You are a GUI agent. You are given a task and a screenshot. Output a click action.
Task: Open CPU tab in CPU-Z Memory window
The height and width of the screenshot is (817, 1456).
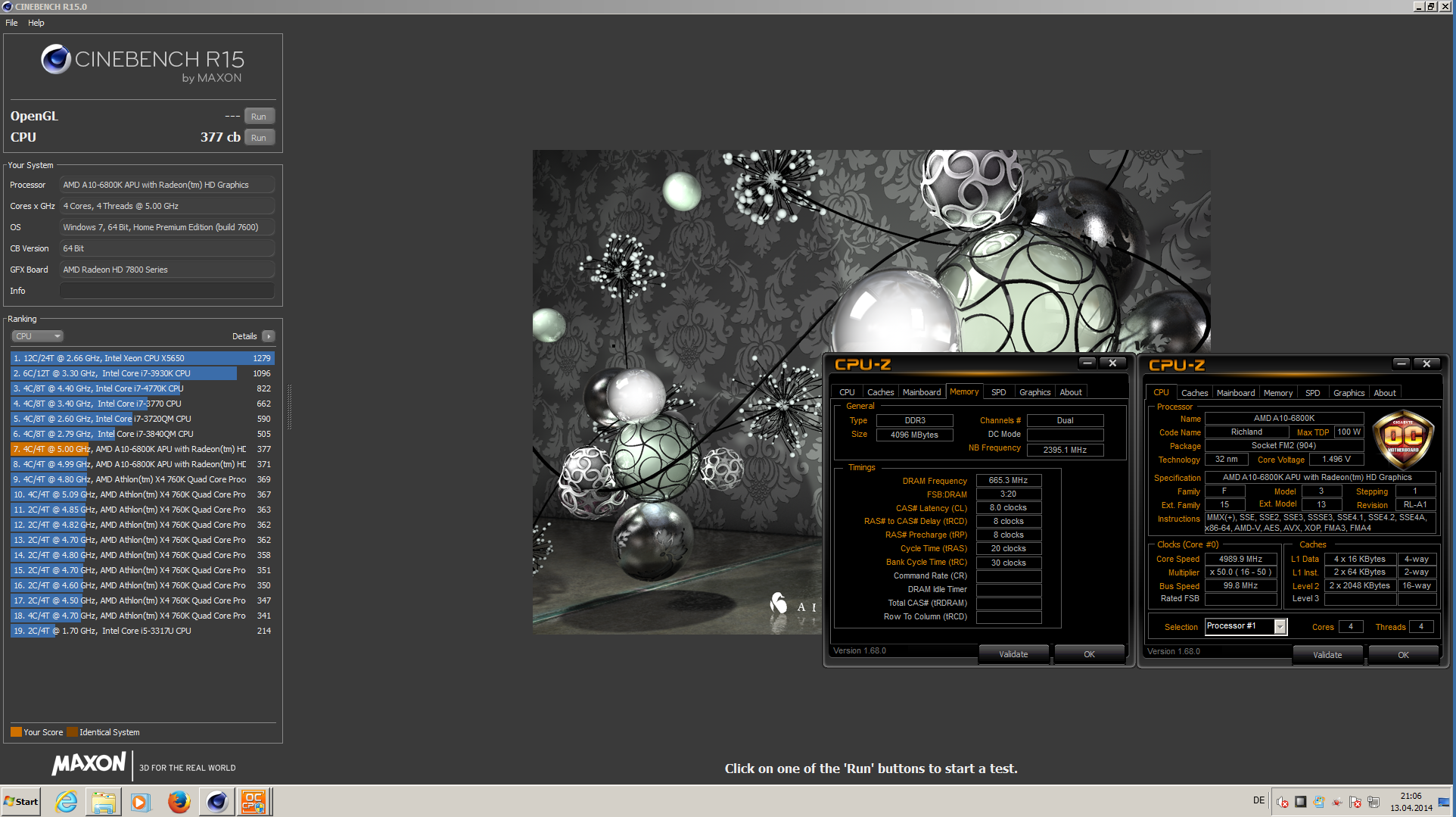pos(847,392)
